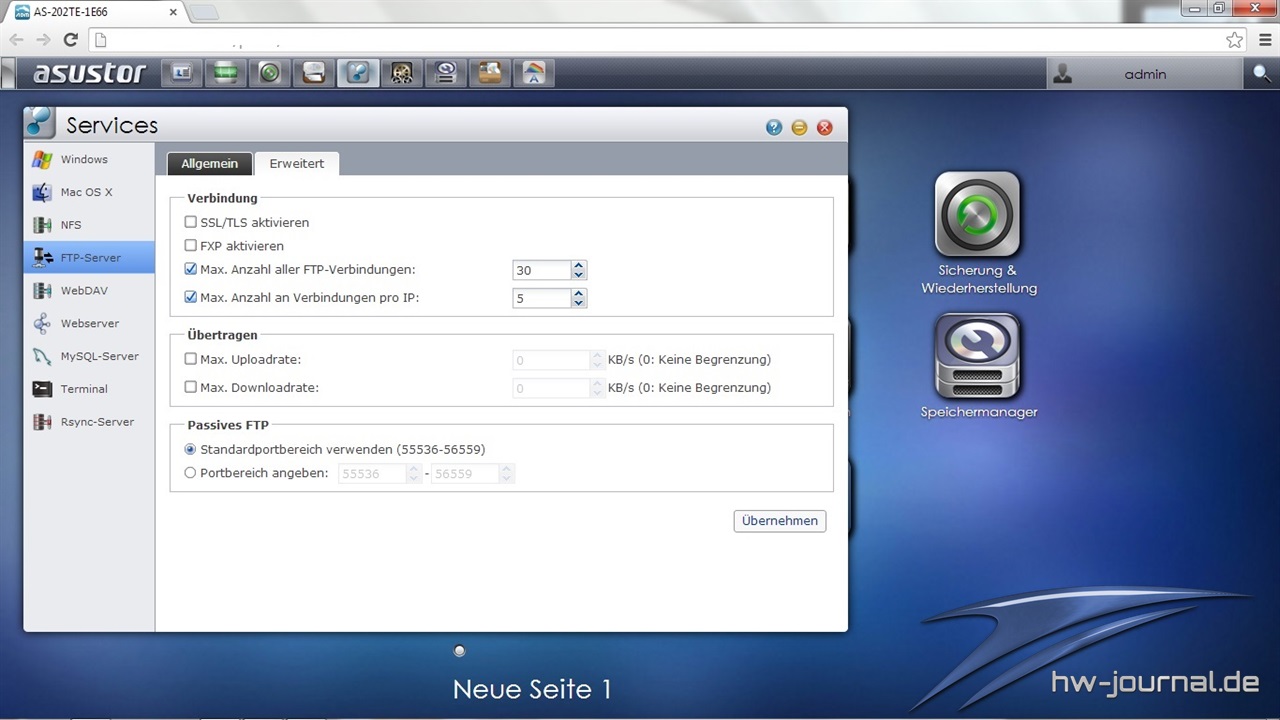Select NFS service
Viewport: 1280px width, 720px height.
(89, 225)
